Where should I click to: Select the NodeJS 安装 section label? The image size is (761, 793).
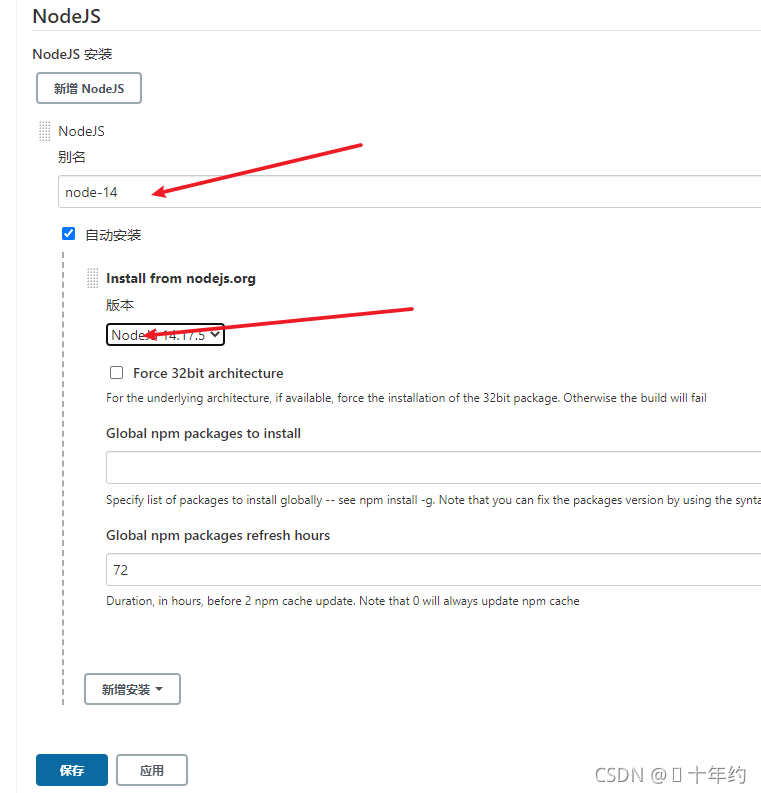[72, 54]
